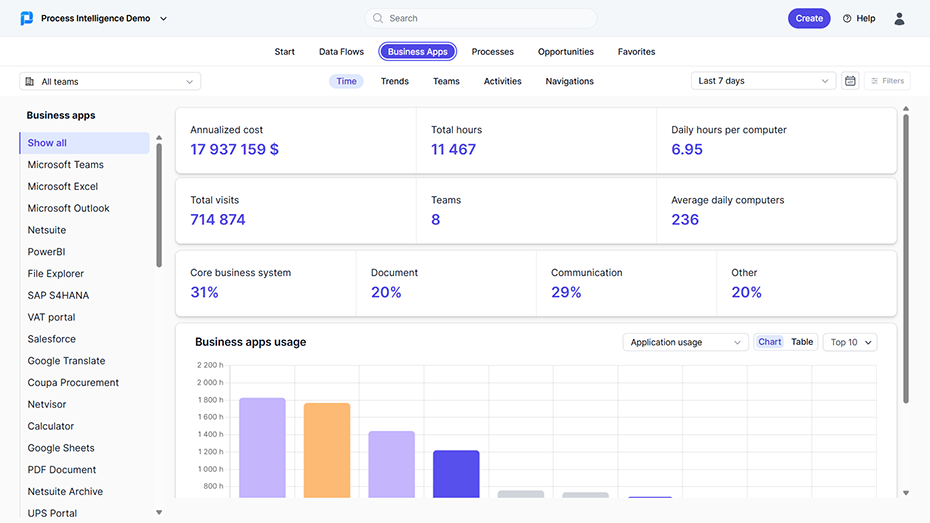This screenshot has width=930, height=523.
Task: Click the apps list scroll-up arrow
Action: (x=159, y=138)
